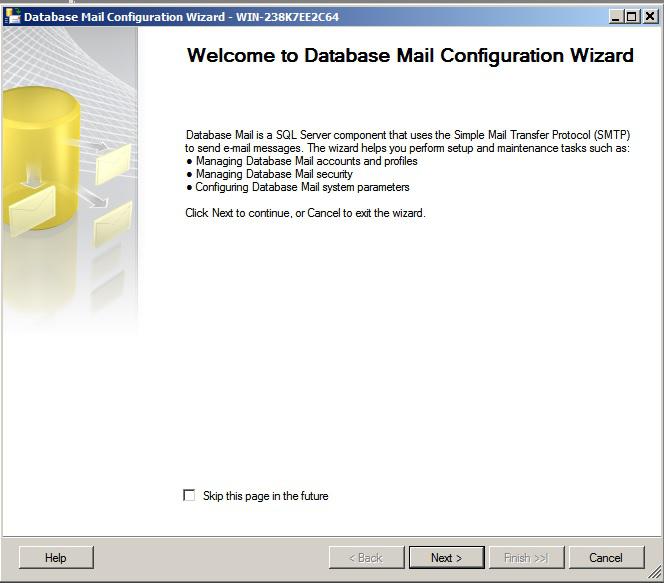Click 'Configuring Database Mail system parameters' bullet
Image resolution: width=664 pixels, height=583 pixels.
point(298,187)
